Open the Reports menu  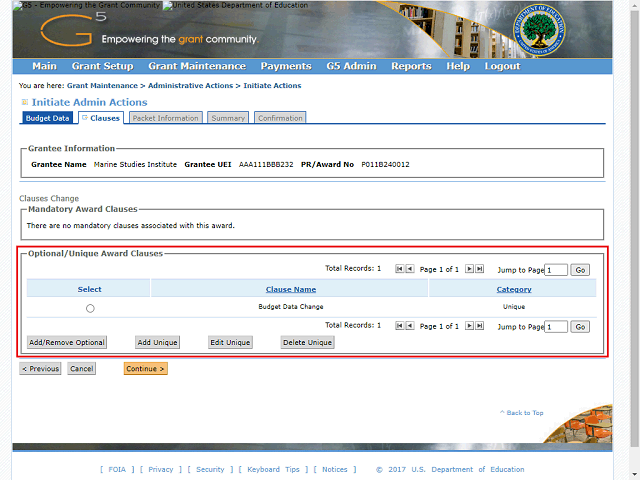(x=411, y=66)
